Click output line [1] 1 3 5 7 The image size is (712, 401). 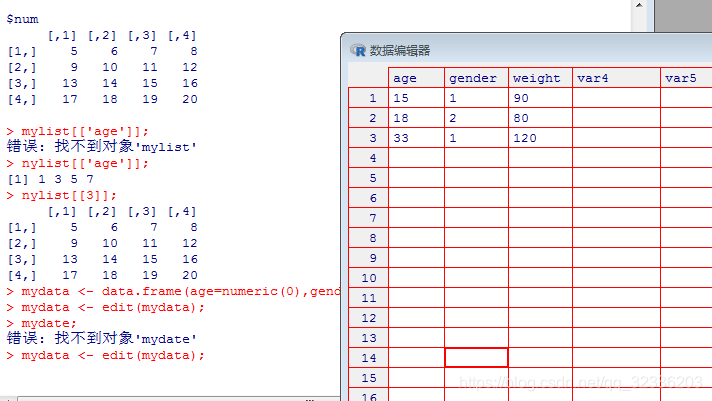click(50, 179)
